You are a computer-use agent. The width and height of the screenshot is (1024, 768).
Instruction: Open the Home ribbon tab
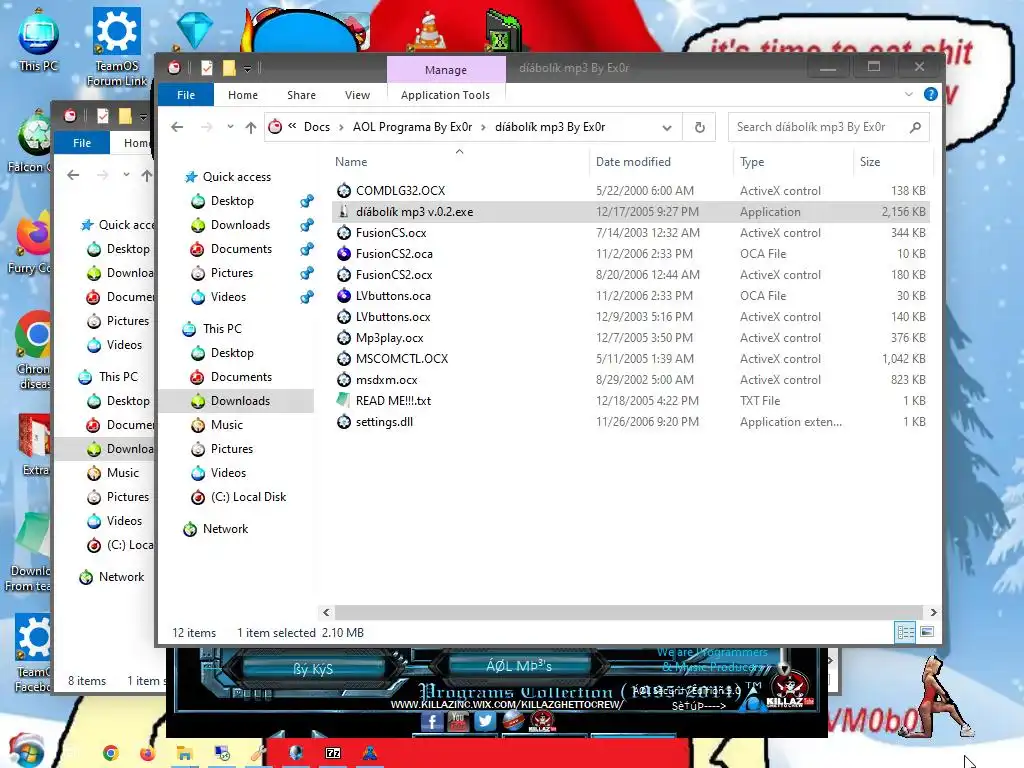click(243, 95)
